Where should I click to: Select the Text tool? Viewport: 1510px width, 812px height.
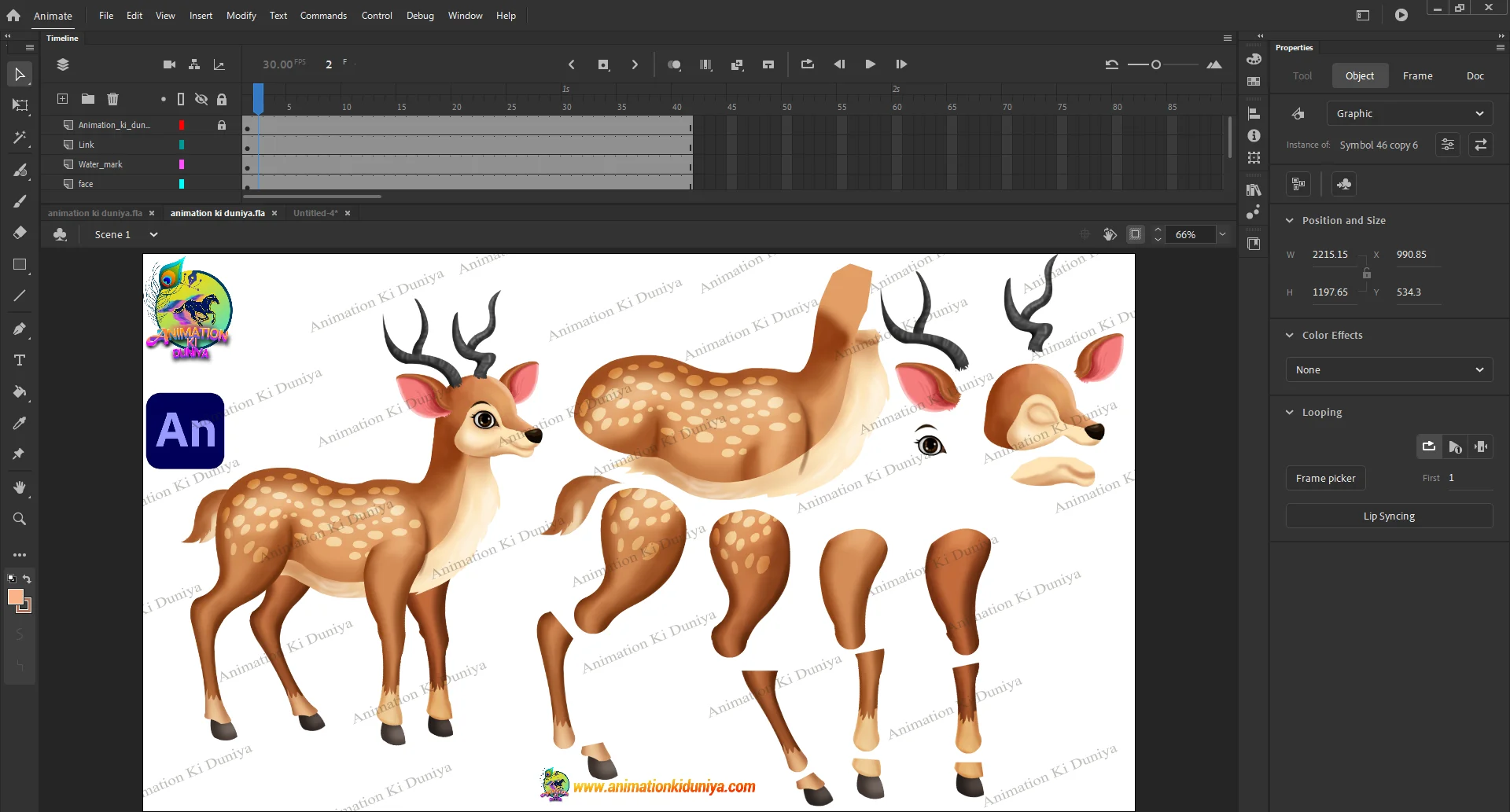[x=20, y=360]
